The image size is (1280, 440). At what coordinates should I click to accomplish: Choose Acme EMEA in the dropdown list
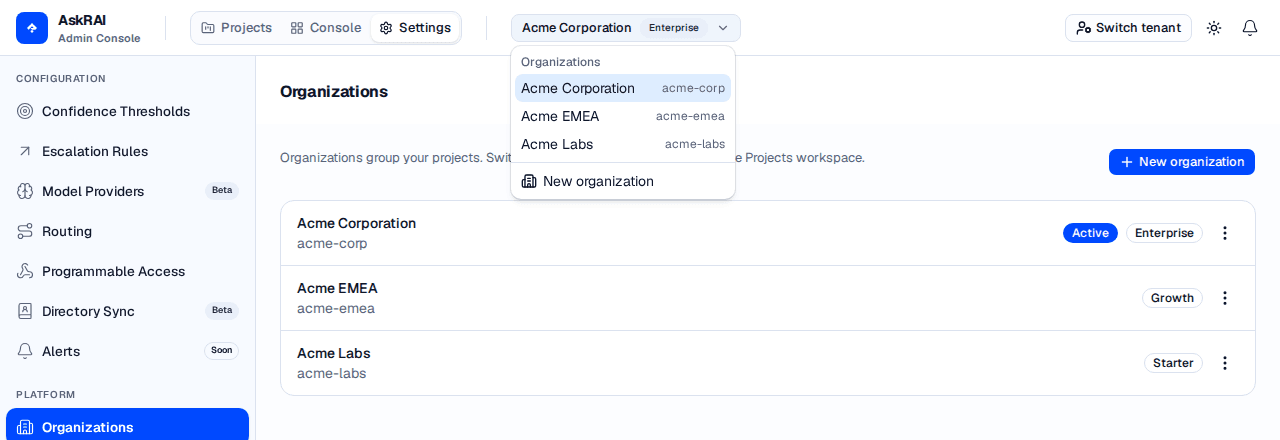tap(623, 116)
